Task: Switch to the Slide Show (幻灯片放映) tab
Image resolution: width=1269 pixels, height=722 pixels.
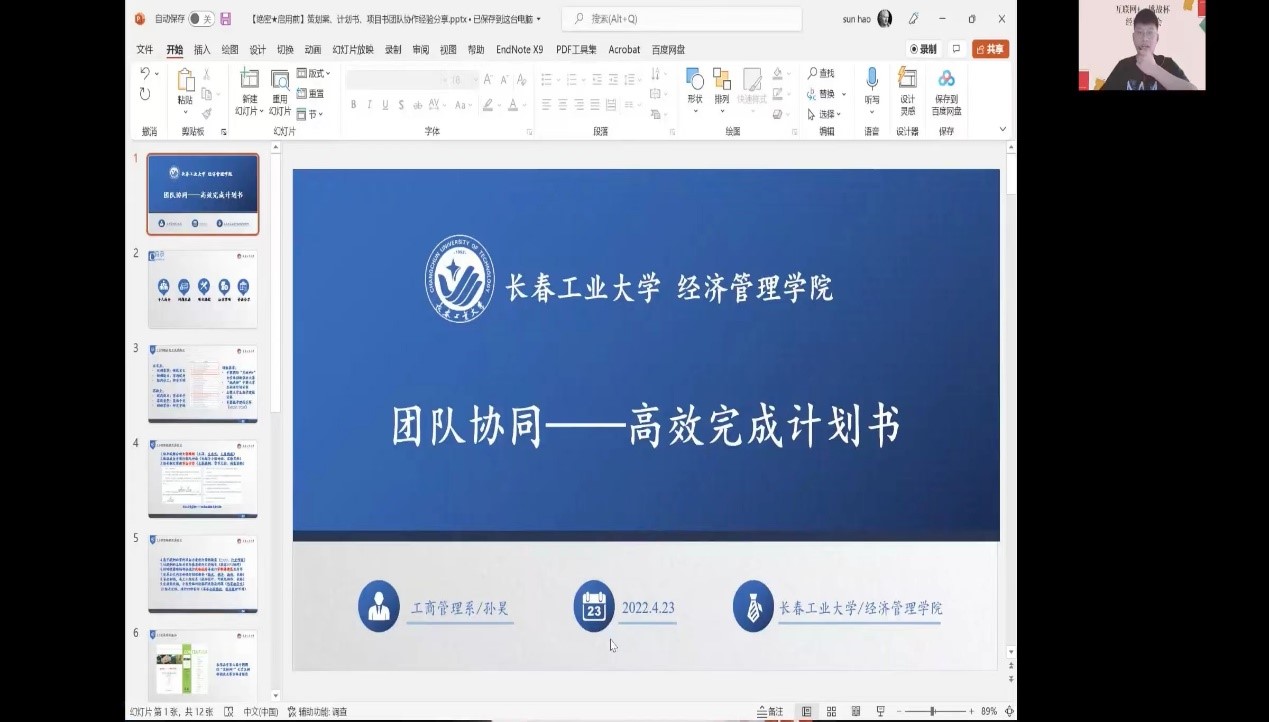Action: [x=353, y=49]
